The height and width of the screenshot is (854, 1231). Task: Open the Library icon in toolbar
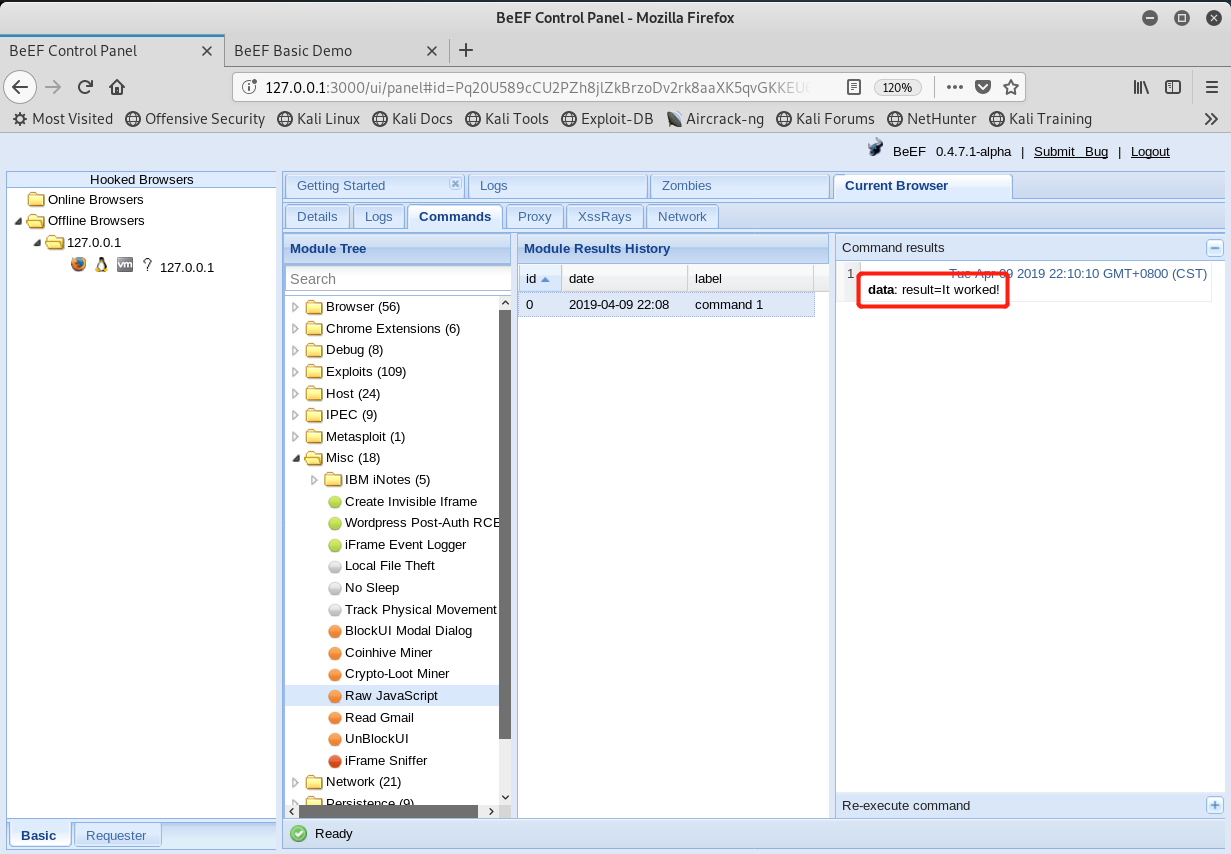[x=1142, y=87]
